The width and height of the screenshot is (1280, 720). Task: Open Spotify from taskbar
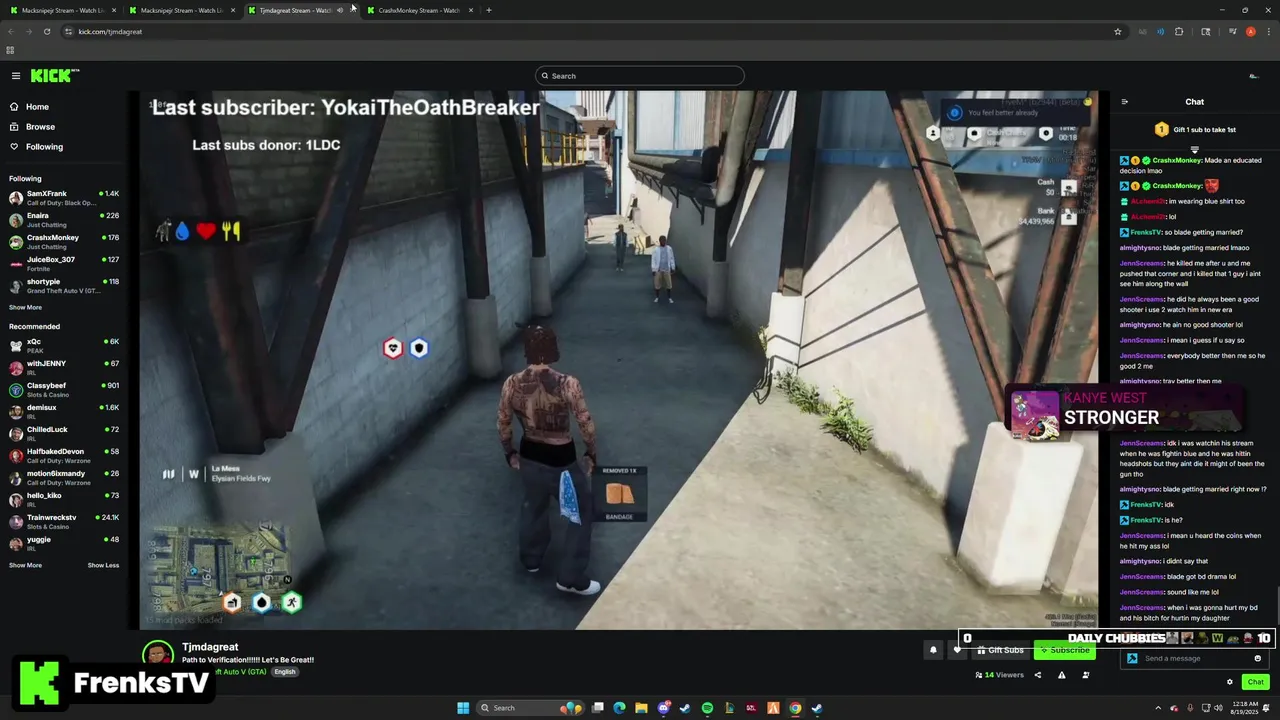coord(707,708)
